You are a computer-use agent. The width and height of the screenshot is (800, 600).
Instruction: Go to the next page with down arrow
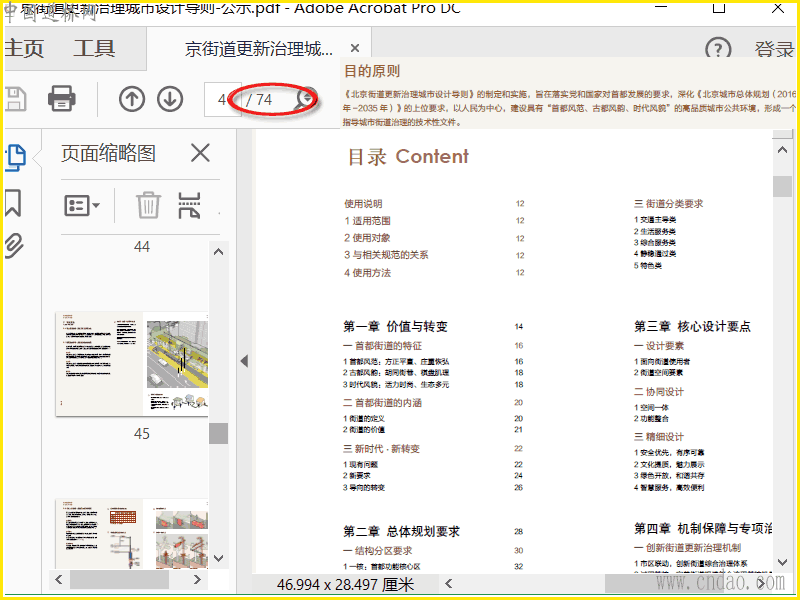(170, 99)
